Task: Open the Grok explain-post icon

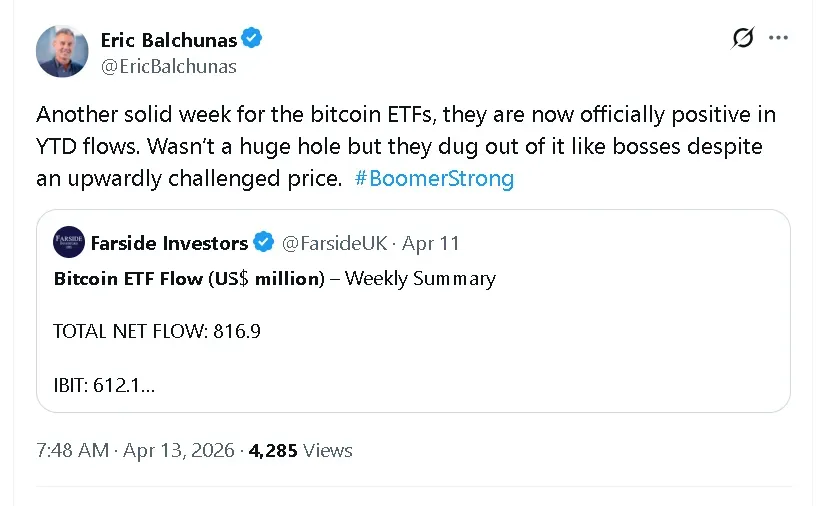Action: coord(742,38)
